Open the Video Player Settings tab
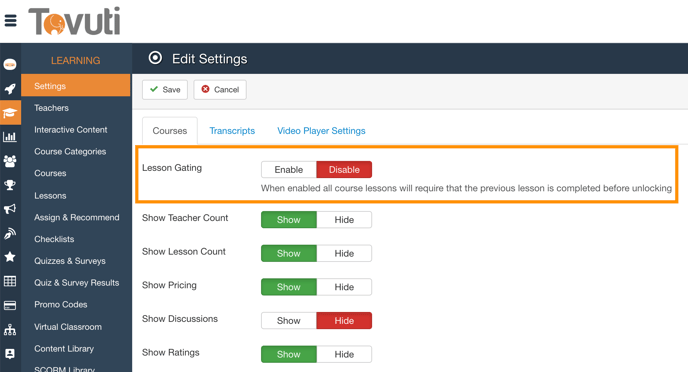This screenshot has width=688, height=372. pos(321,131)
